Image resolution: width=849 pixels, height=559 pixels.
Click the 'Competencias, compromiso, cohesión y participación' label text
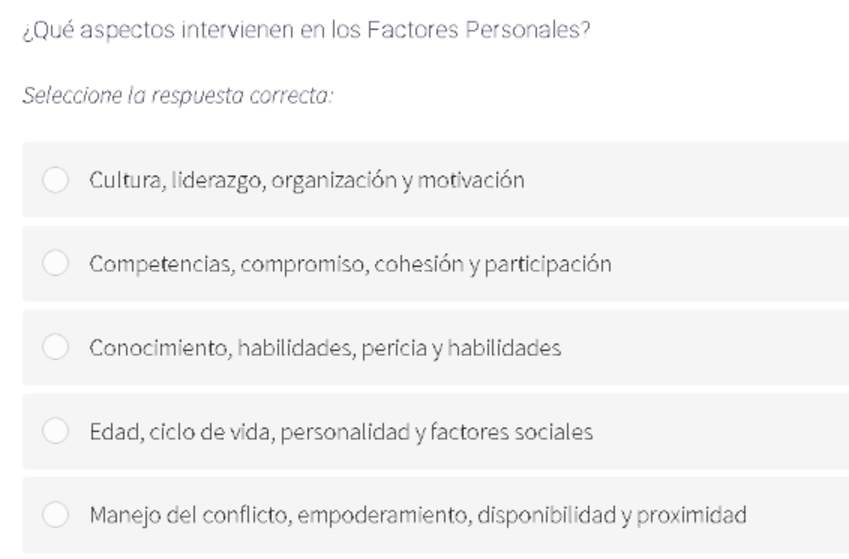(350, 264)
